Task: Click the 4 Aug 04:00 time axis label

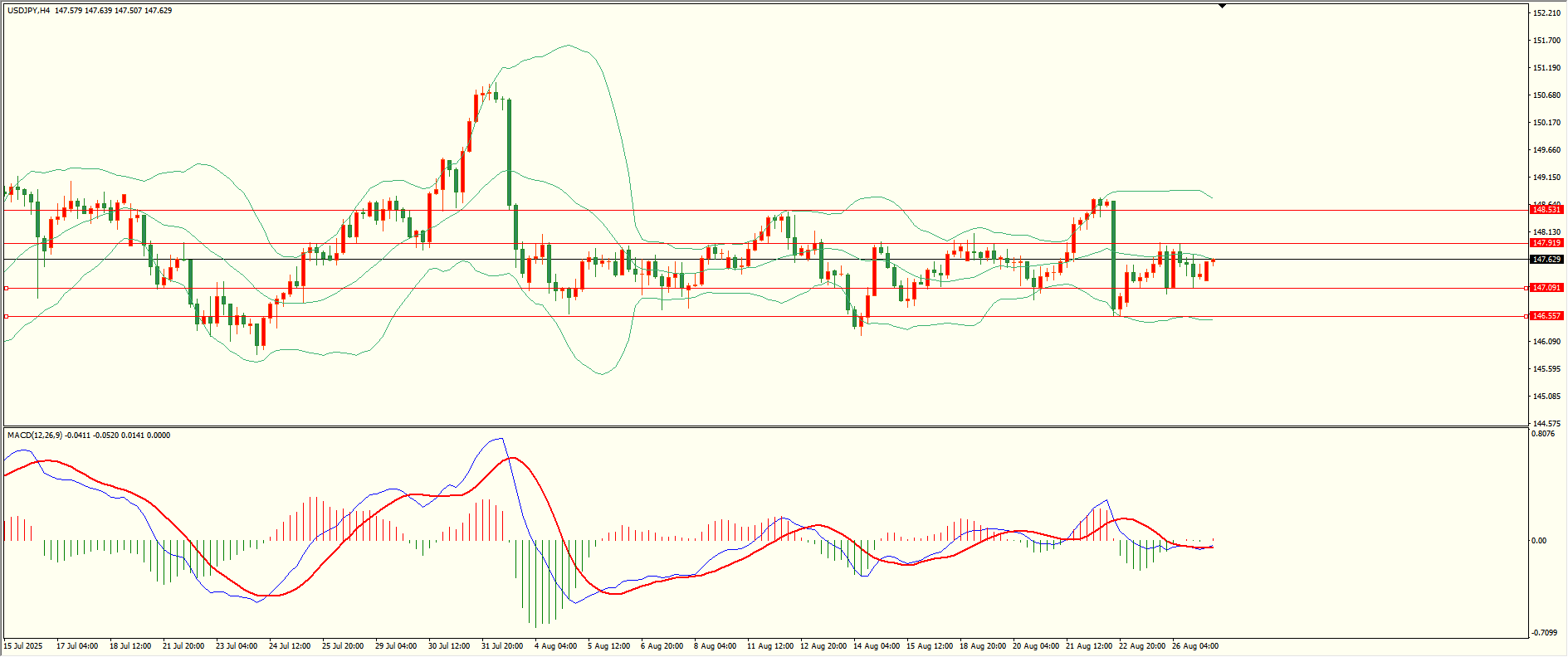Action: (555, 646)
